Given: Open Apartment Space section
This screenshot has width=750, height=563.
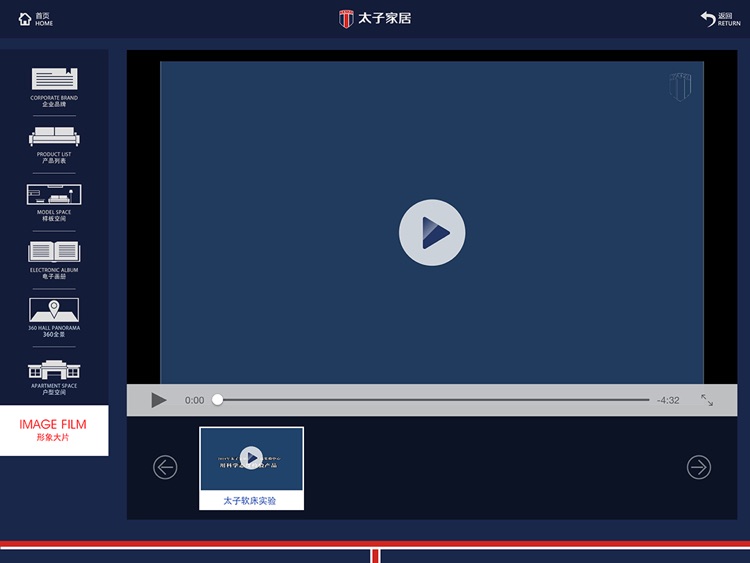Looking at the screenshot, I should 54,377.
